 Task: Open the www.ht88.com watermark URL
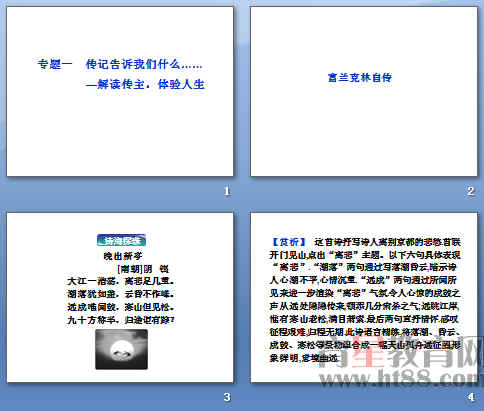(x=399, y=379)
